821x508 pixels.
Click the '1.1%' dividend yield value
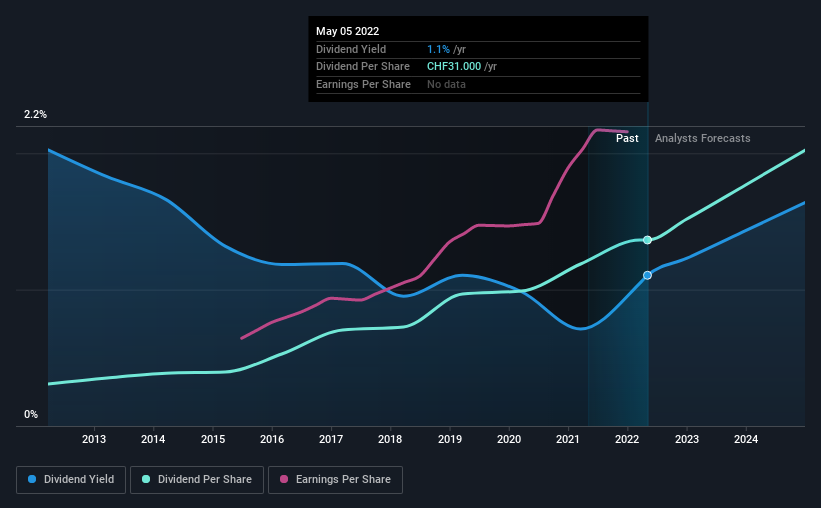pyautogui.click(x=438, y=49)
